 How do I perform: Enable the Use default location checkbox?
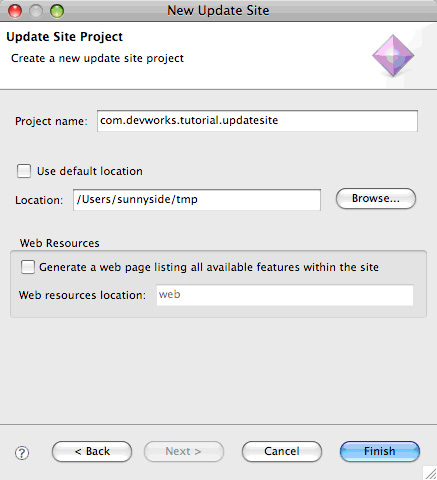click(24, 171)
